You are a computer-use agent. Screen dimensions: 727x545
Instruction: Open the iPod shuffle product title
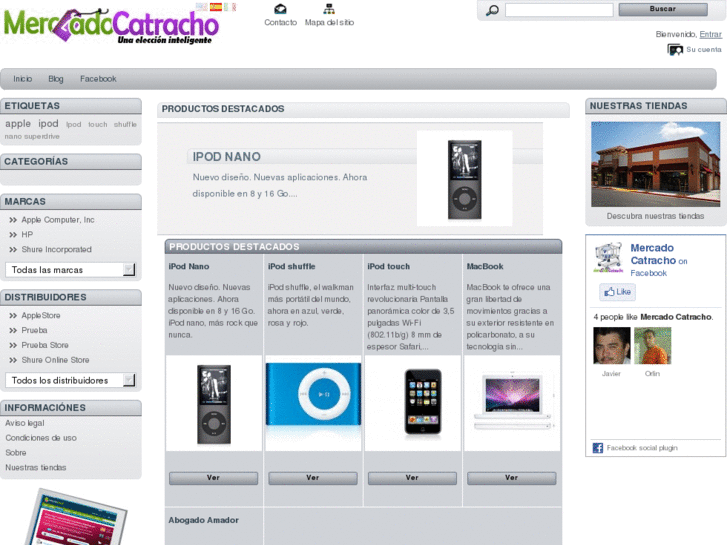tap(291, 267)
